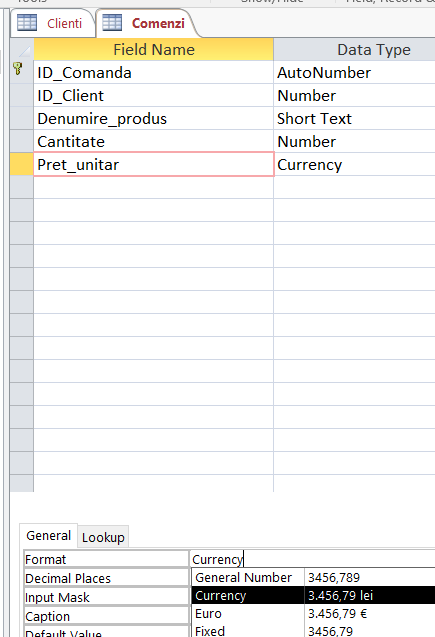This screenshot has height=637, width=435.
Task: Select the ID_Client field name cell
Action: click(154, 95)
